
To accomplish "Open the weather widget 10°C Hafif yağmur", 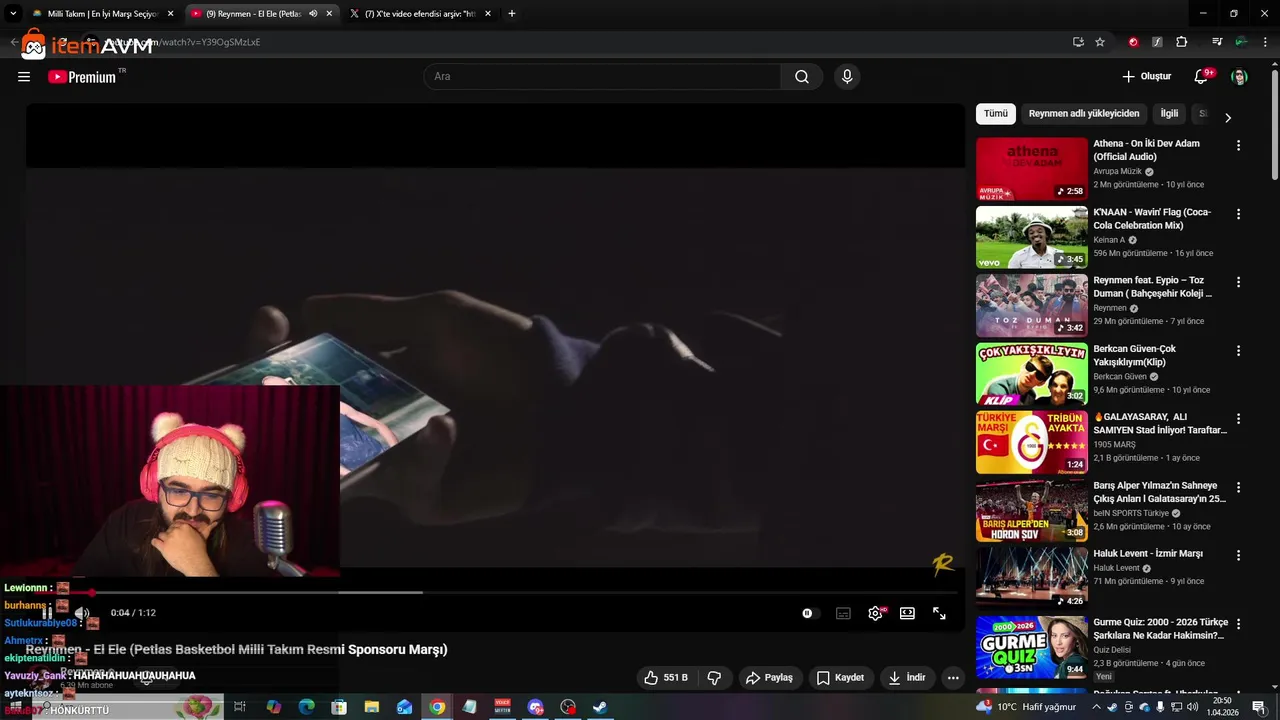I will coord(1028,707).
